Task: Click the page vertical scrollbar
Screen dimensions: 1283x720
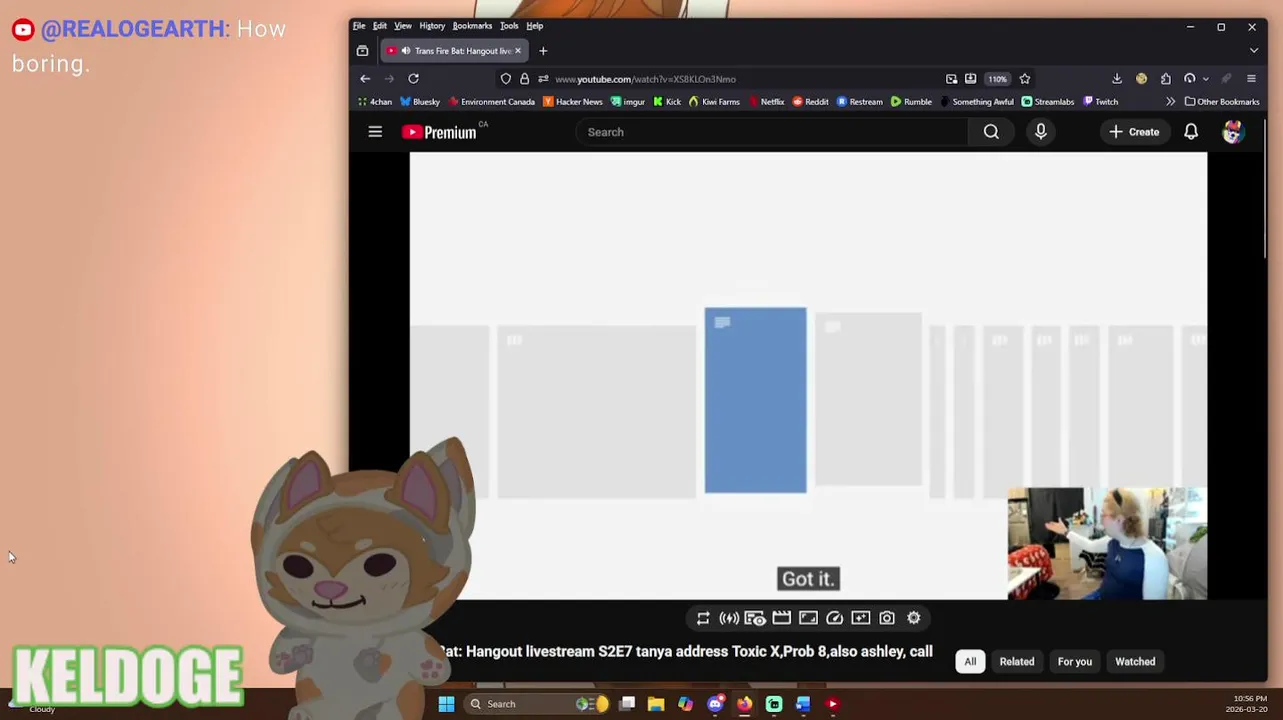Action: (1265, 190)
